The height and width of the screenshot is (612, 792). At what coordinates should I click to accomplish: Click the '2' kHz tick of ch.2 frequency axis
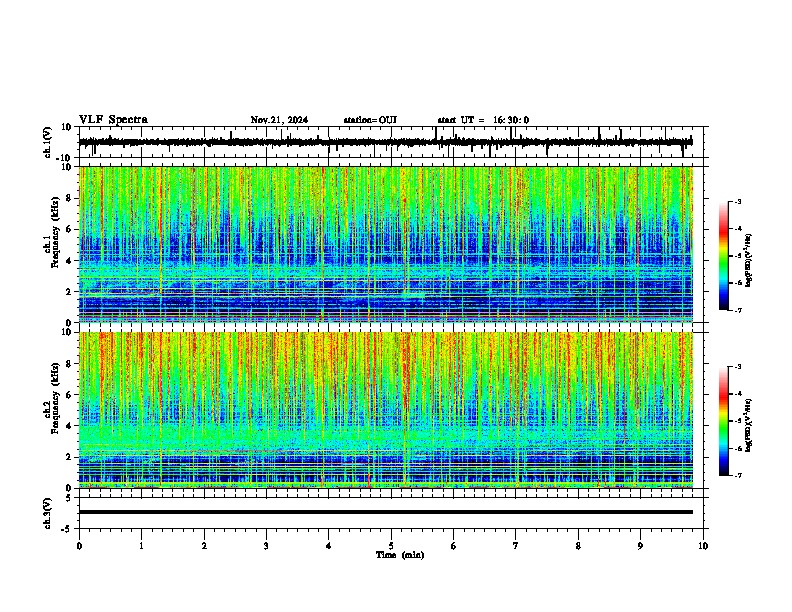coord(69,457)
